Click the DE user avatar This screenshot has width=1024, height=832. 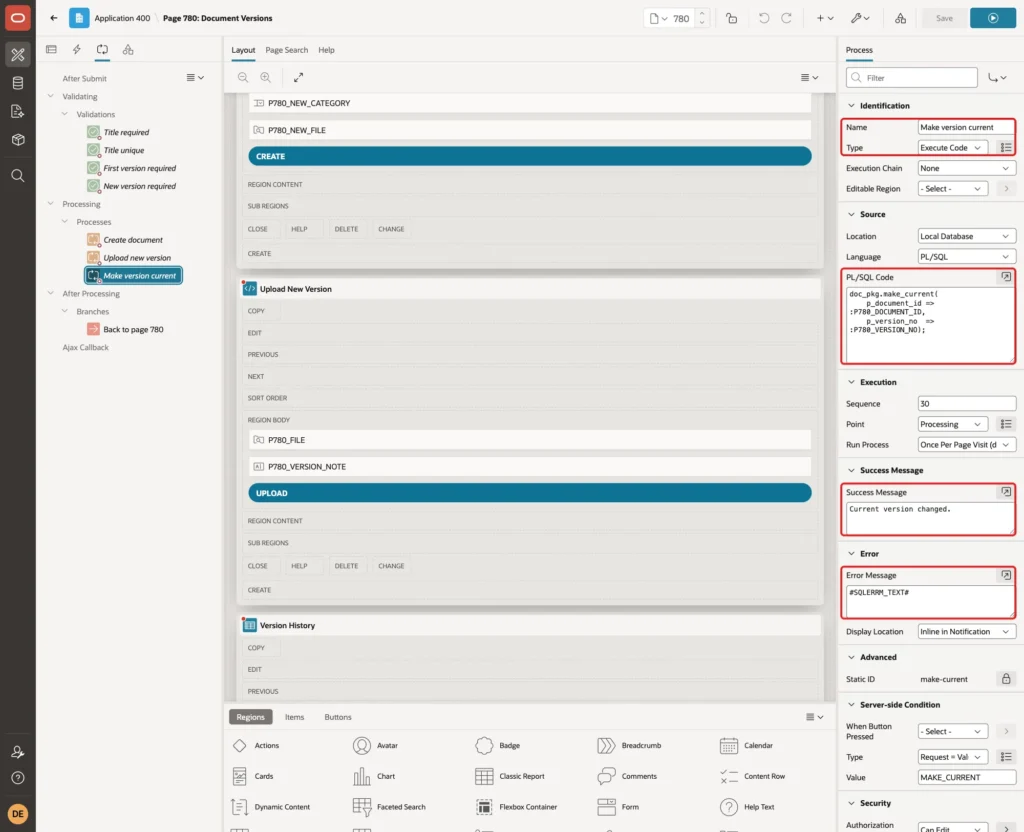(x=18, y=814)
